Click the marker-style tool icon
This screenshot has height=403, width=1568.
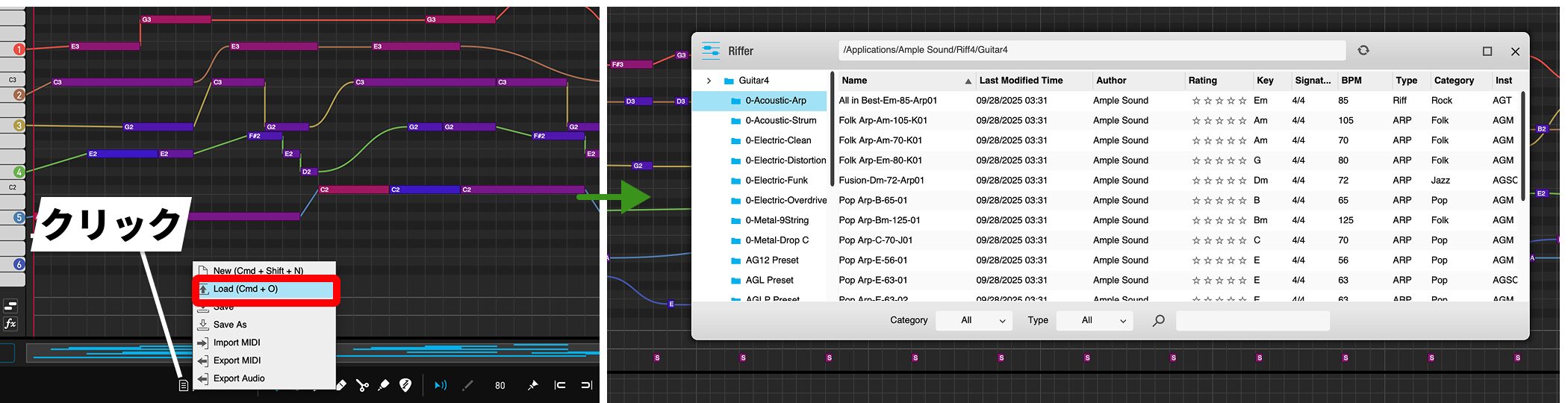pyautogui.click(x=384, y=385)
